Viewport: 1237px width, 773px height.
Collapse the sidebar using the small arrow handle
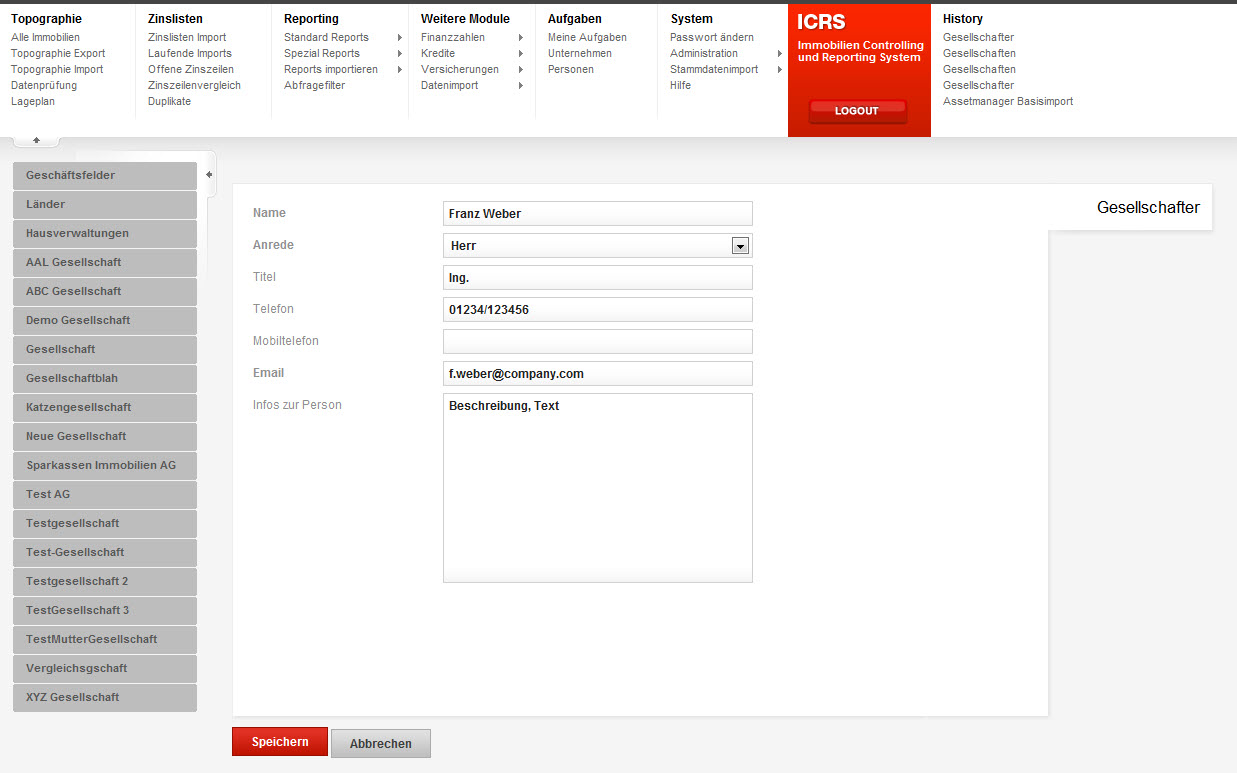pyautogui.click(x=209, y=174)
